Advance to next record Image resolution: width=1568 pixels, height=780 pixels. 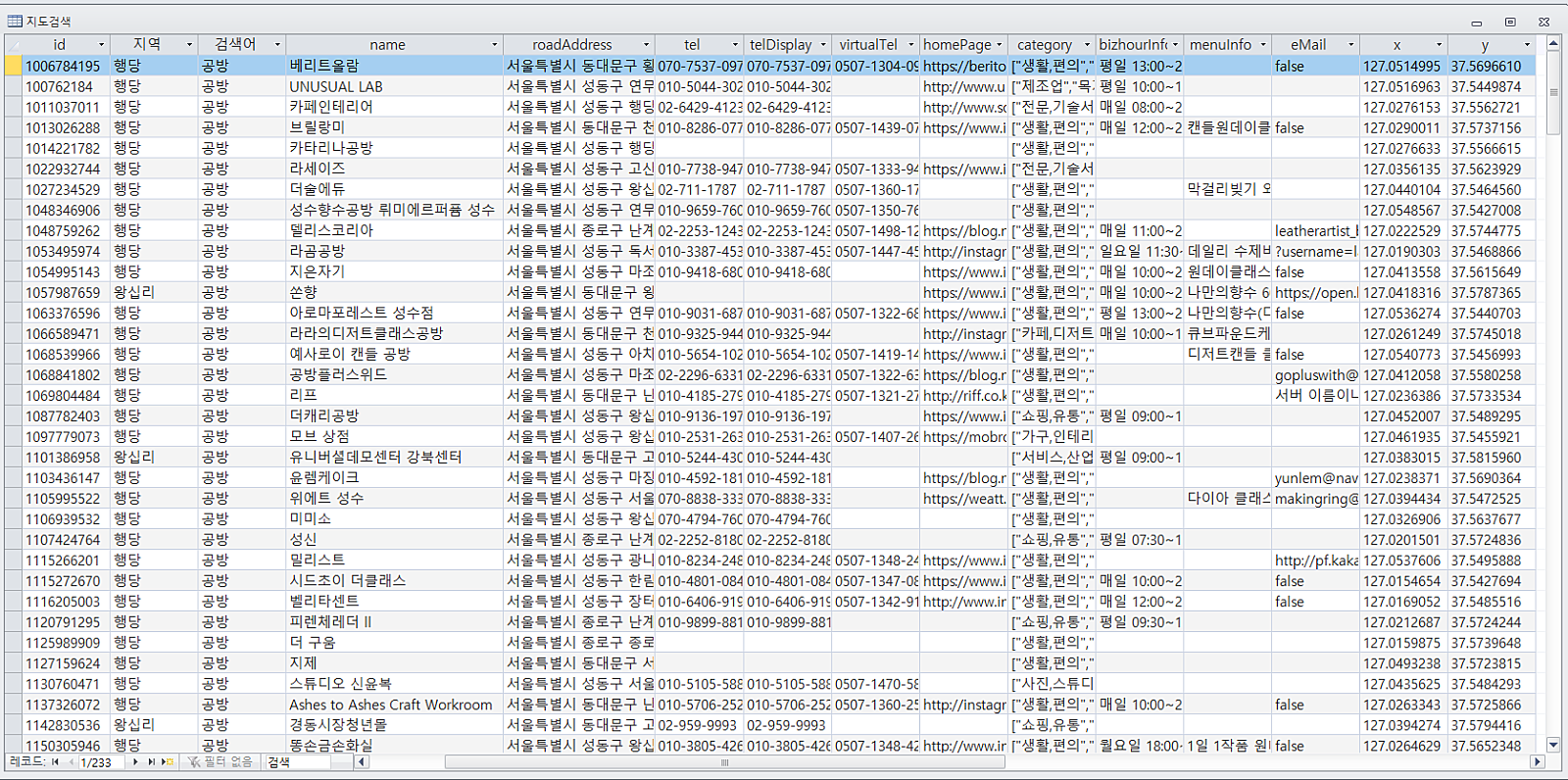click(135, 761)
